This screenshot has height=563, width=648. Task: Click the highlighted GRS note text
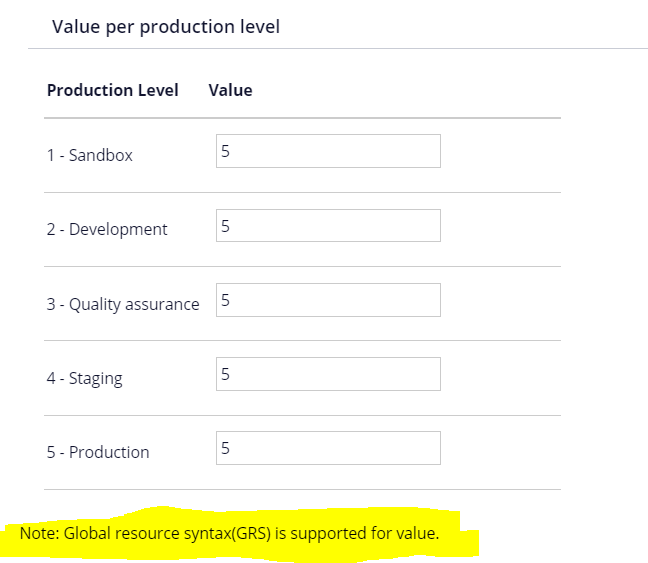click(x=229, y=533)
